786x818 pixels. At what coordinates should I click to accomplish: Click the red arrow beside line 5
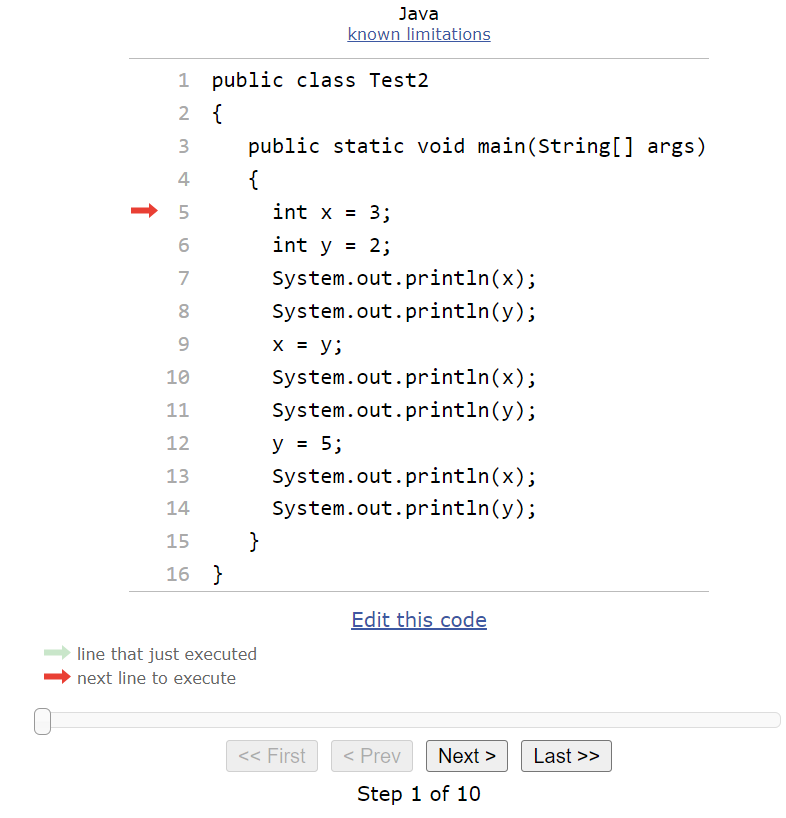(144, 211)
